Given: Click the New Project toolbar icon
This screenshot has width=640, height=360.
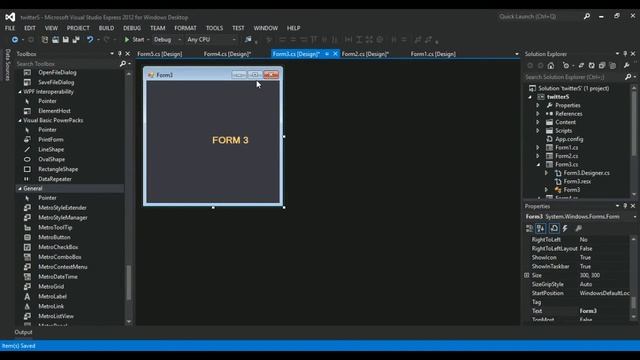Looking at the screenshot, I should (x=45, y=40).
